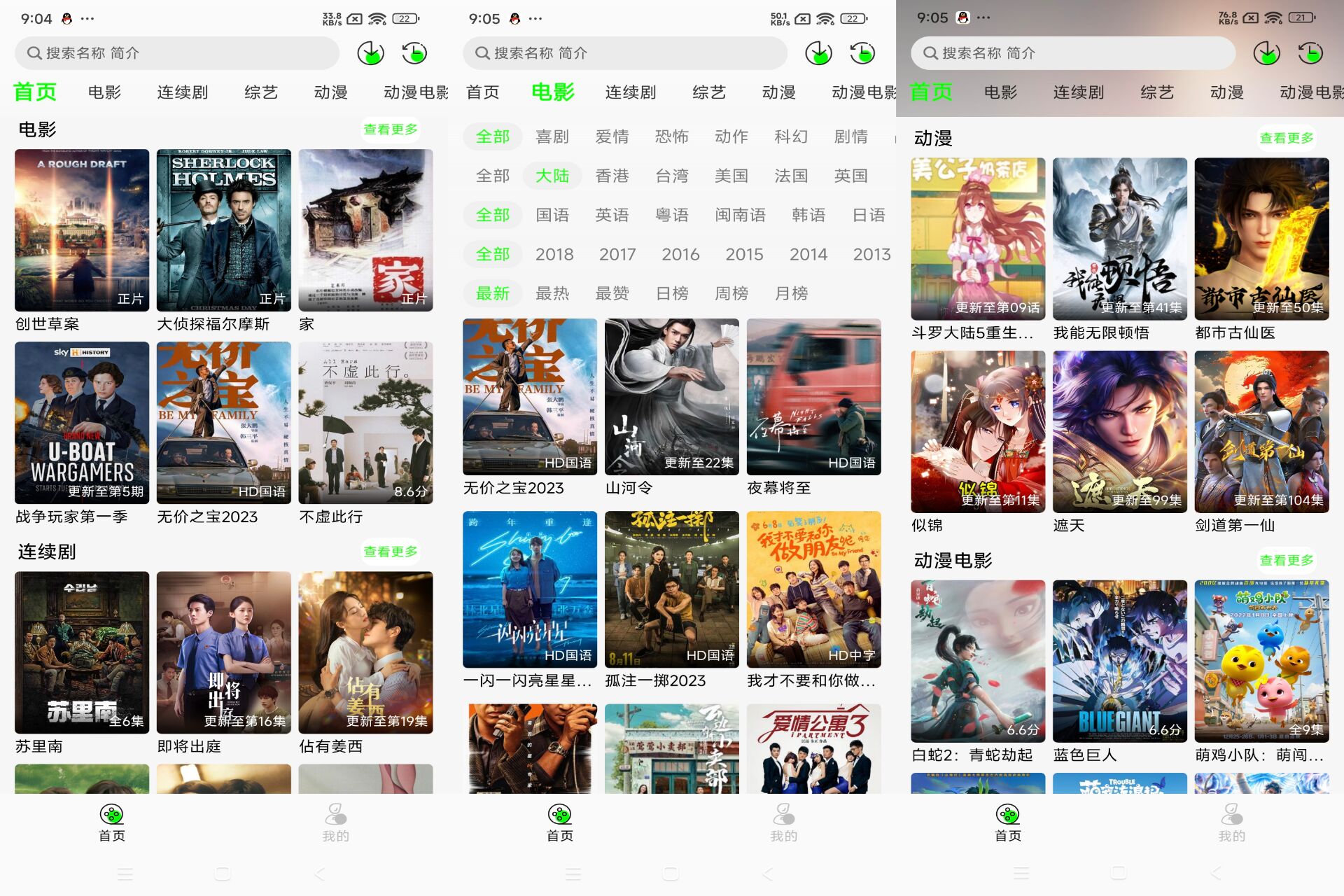The image size is (1344, 896).
Task: Tap Android home button in middle screen
Action: (x=671, y=874)
